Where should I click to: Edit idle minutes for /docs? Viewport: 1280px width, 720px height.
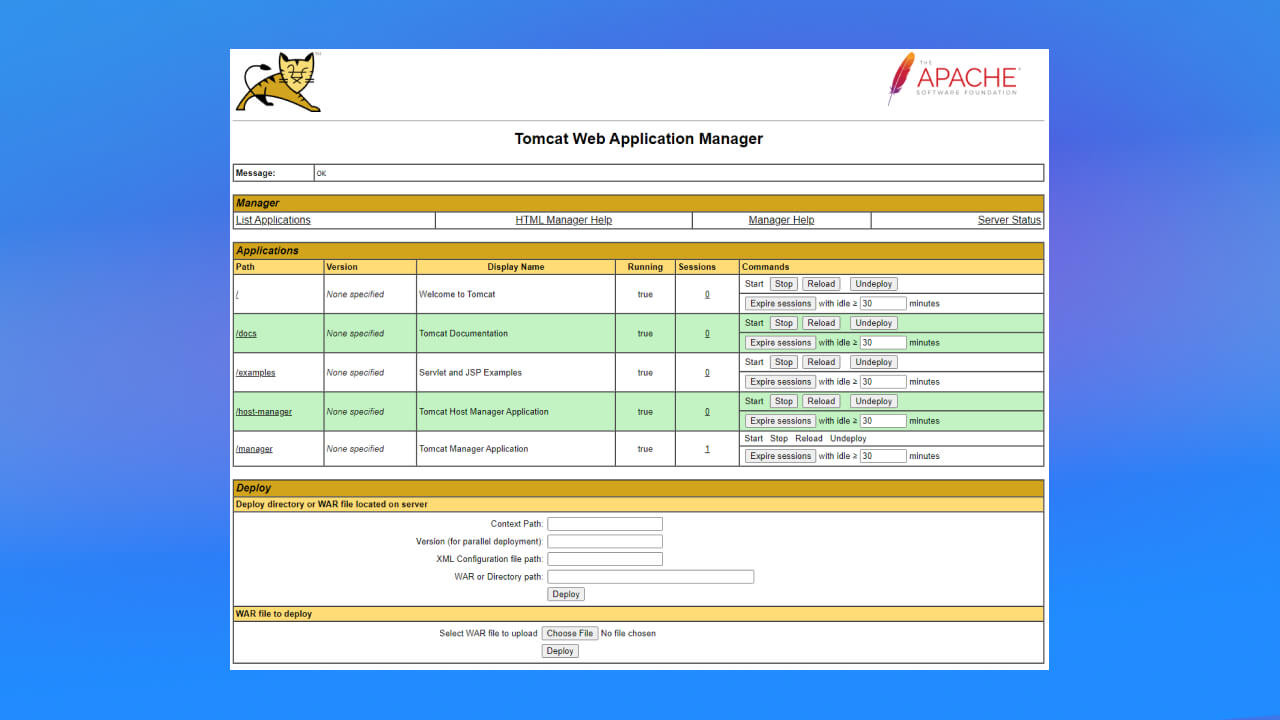(883, 342)
